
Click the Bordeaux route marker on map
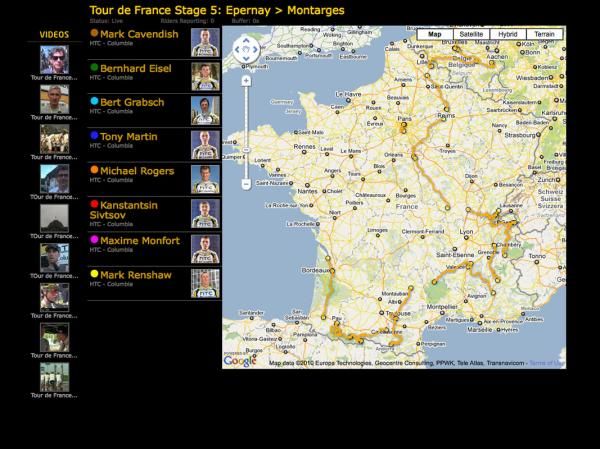pos(332,271)
